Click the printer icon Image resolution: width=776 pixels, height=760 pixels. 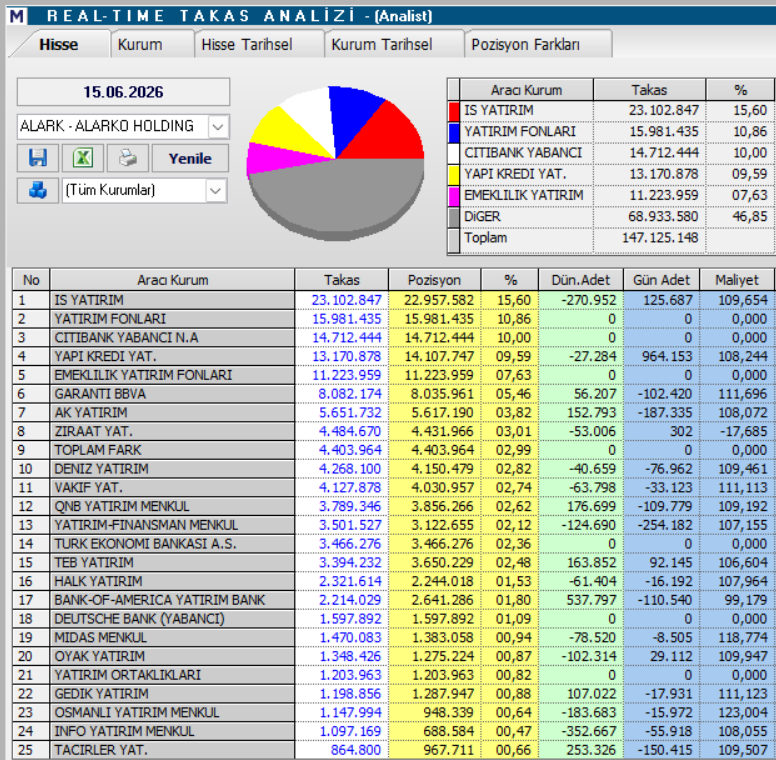(128, 158)
